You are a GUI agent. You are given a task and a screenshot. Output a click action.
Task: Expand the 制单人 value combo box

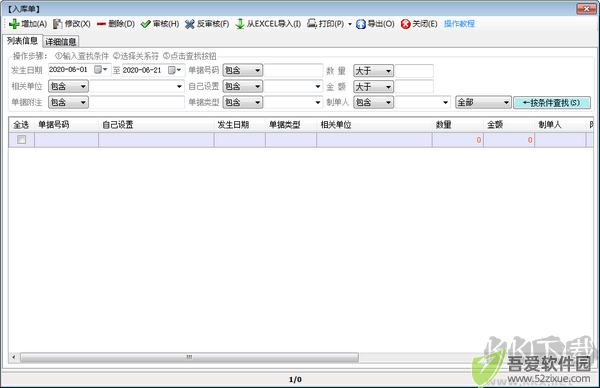coord(445,103)
